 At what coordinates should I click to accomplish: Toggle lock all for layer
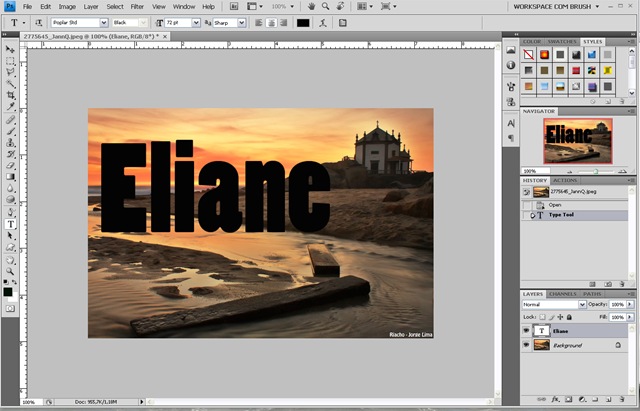(x=569, y=317)
